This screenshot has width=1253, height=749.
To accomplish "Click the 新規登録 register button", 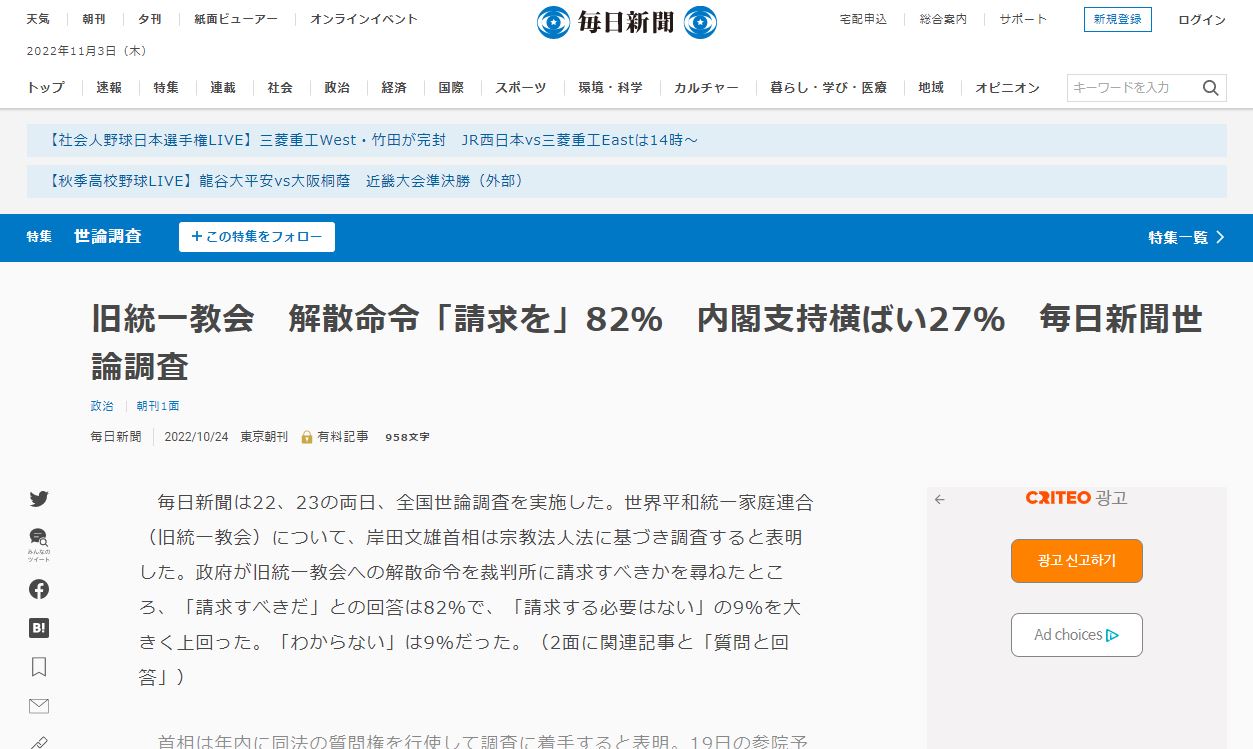I will pos(1117,20).
